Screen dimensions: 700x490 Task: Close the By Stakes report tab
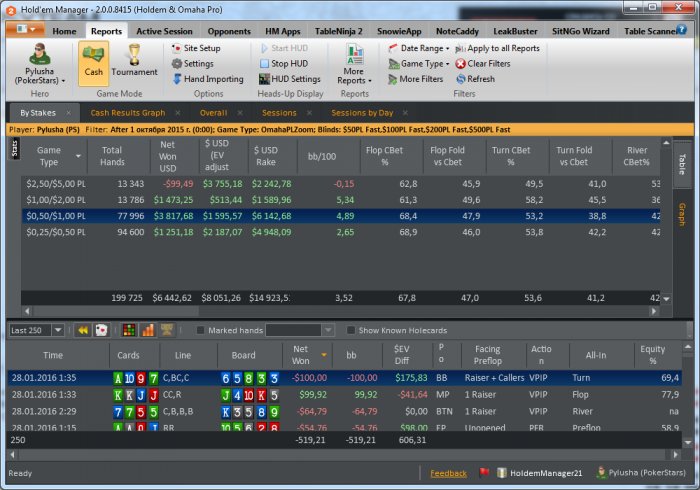point(68,113)
